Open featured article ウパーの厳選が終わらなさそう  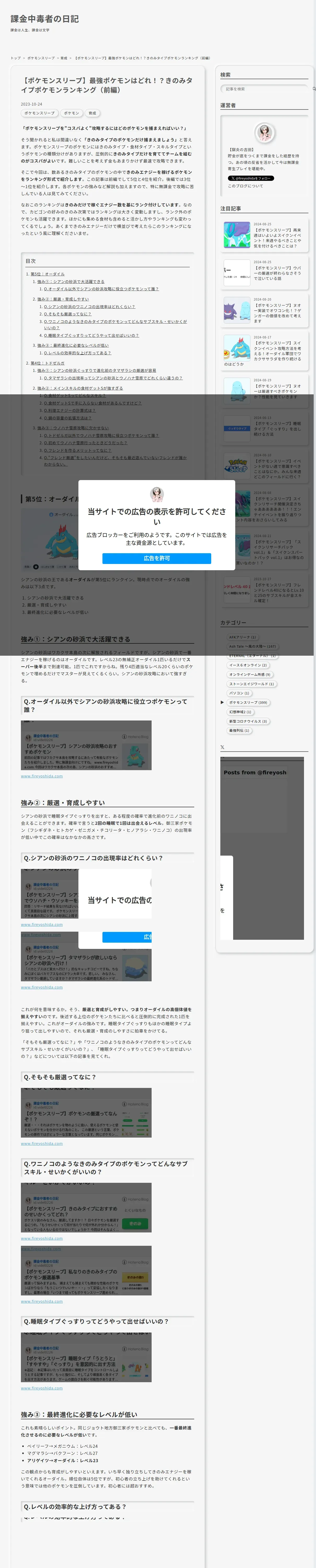click(x=278, y=273)
